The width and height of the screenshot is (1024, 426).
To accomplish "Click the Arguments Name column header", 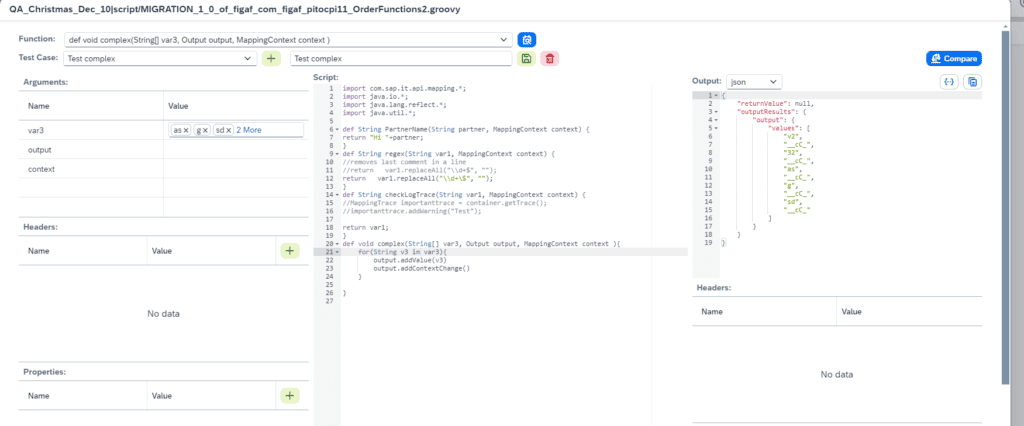I will [x=91, y=105].
